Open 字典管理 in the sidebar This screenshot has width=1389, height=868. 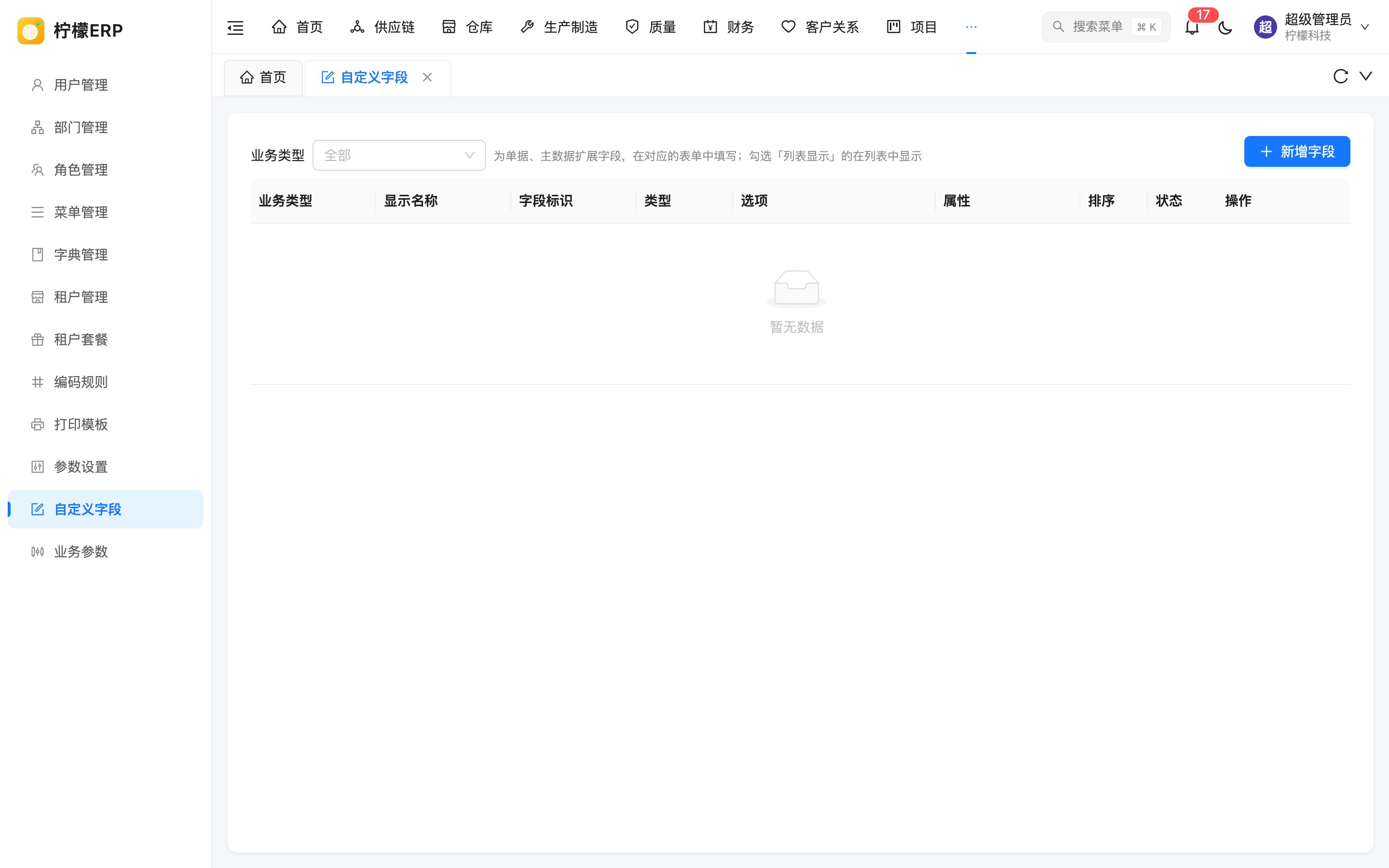[x=106, y=255]
